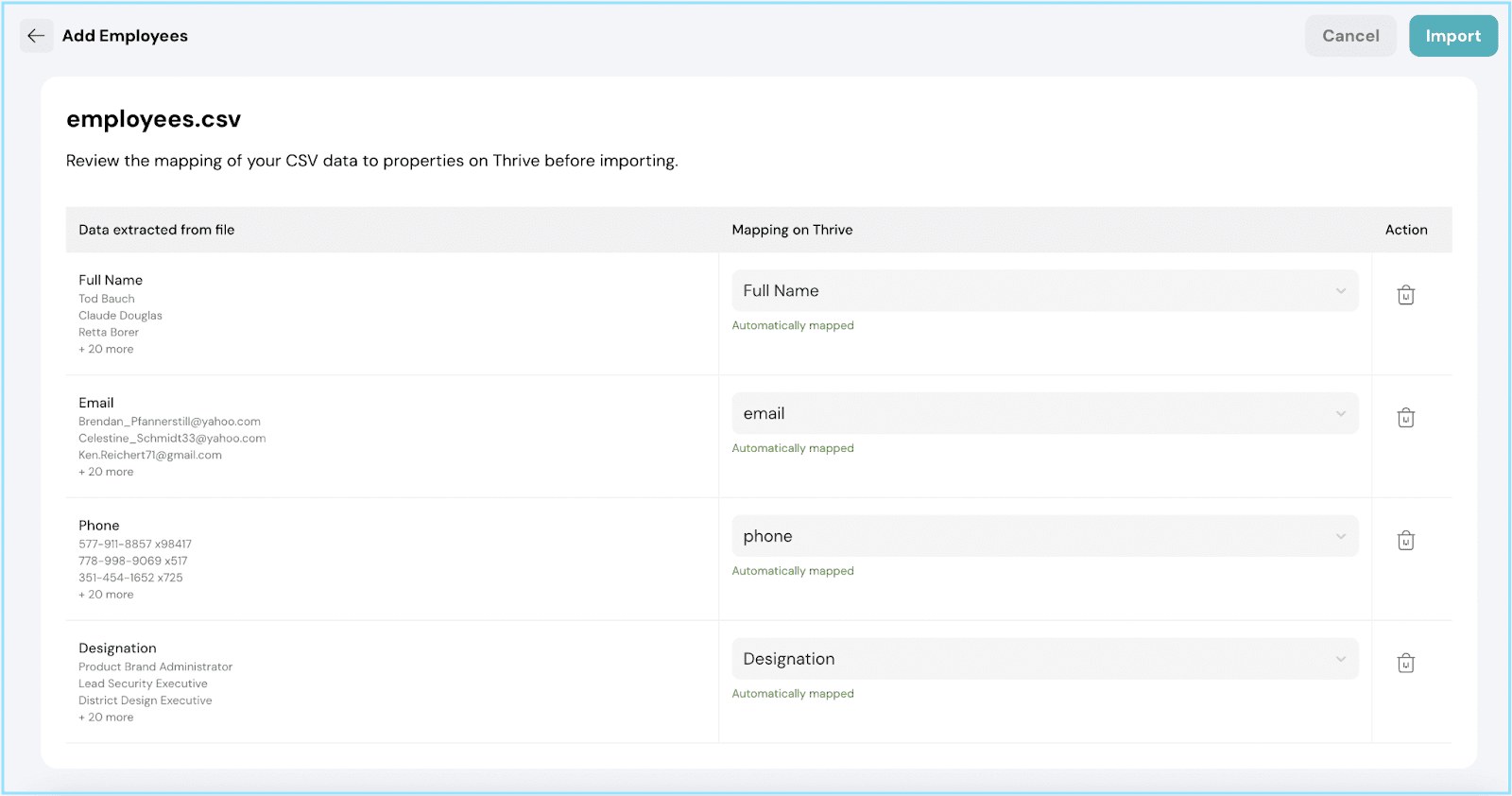Viewport: 1512px width, 796px height.
Task: Open the phone mapping dropdown
Action: click(1044, 537)
